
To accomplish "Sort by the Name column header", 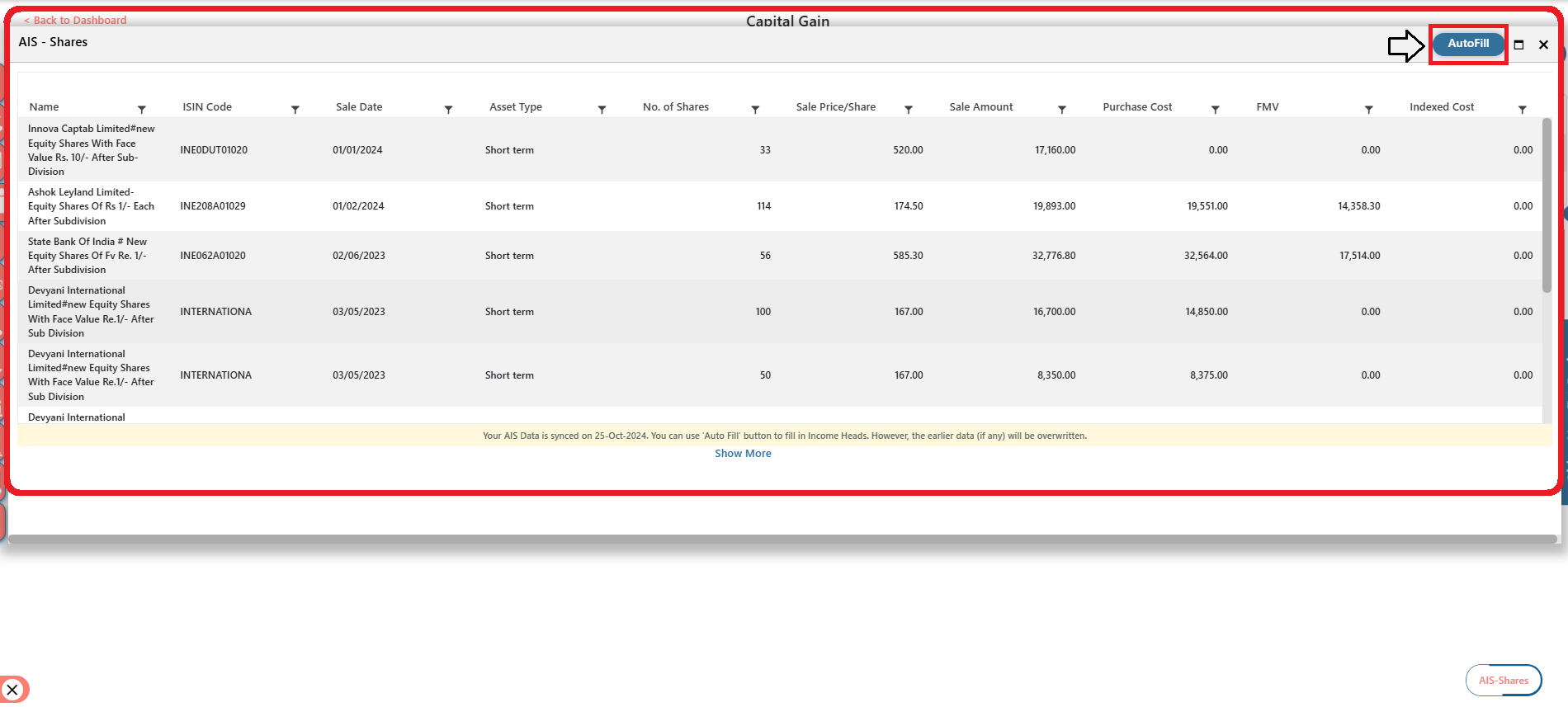I will click(x=44, y=107).
